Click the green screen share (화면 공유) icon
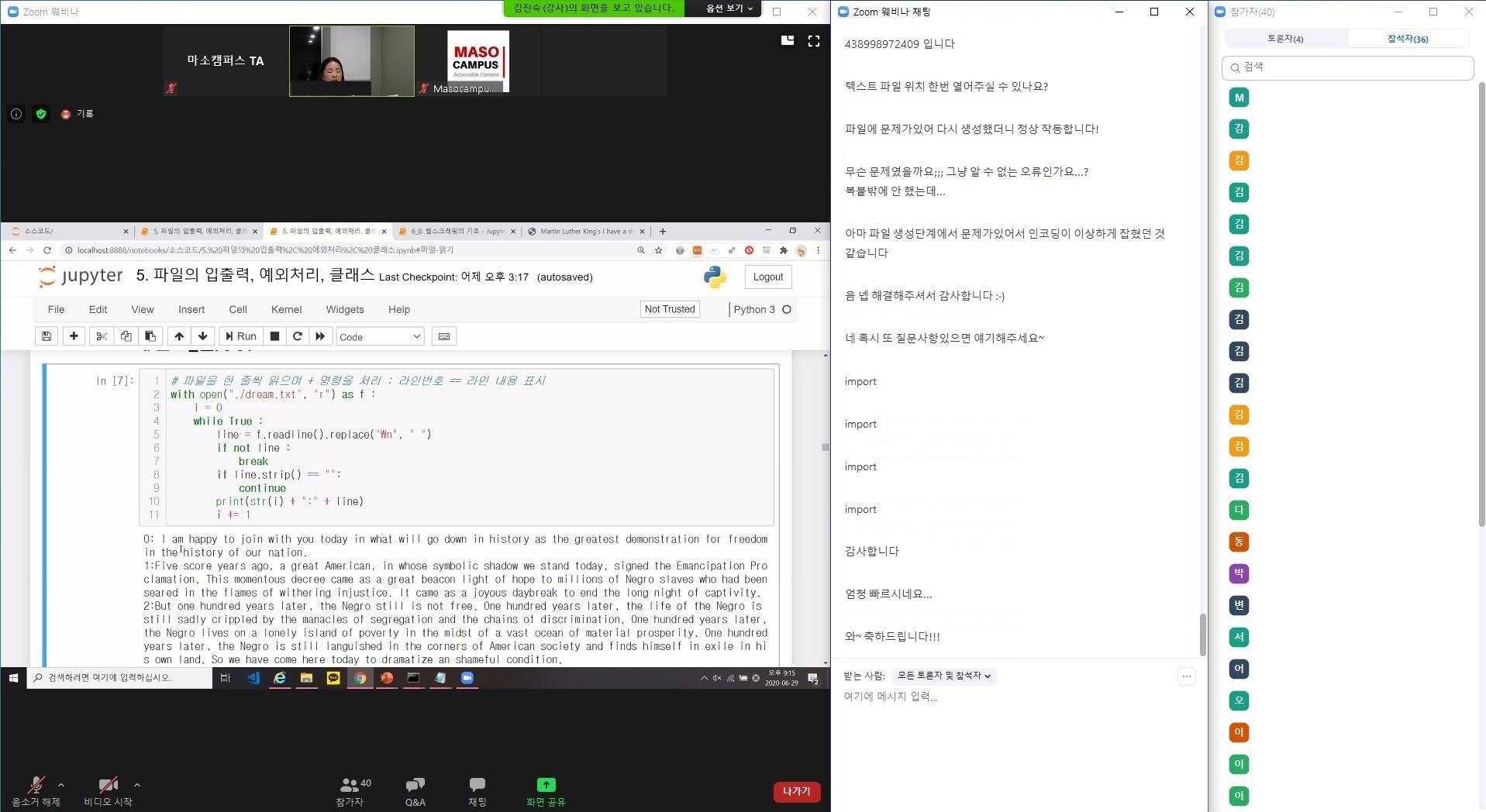The image size is (1486, 812). point(546,786)
